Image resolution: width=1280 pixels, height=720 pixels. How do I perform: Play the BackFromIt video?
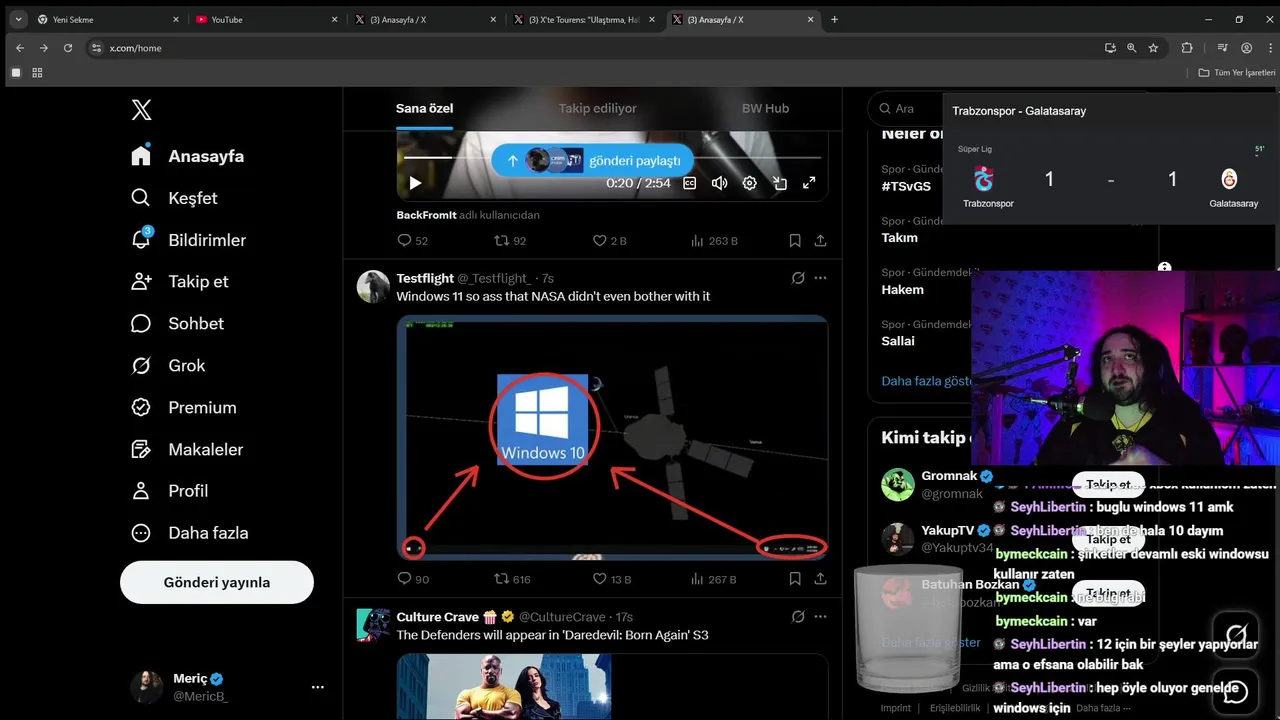(x=415, y=183)
